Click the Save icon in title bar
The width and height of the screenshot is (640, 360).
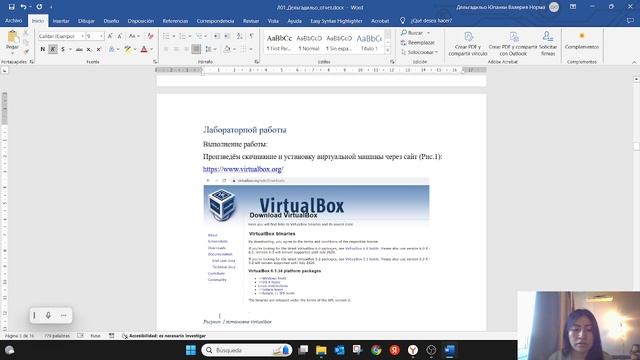pos(11,7)
